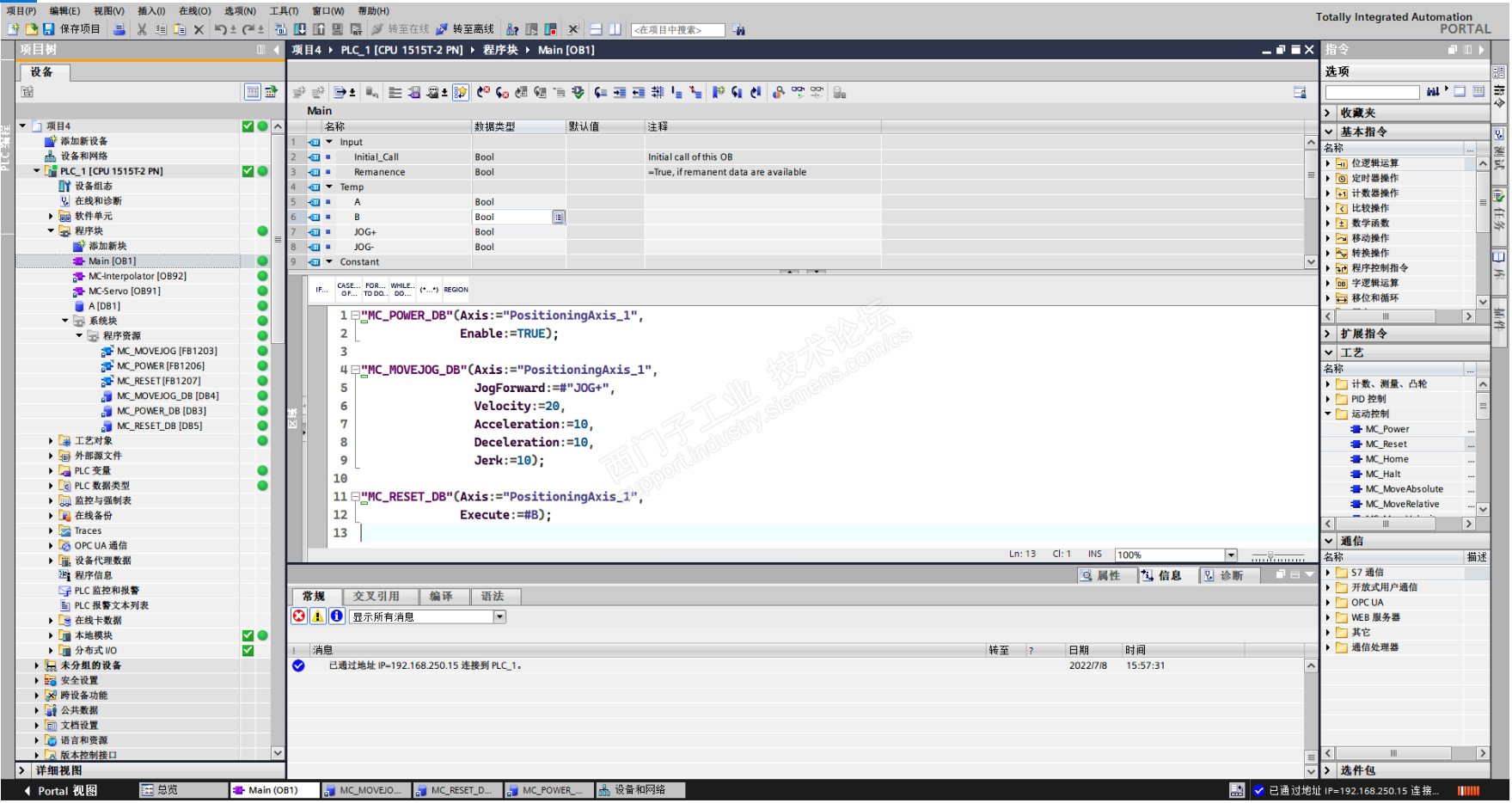Image resolution: width=1512 pixels, height=803 pixels.
Task: Expand the 扩展指令 (Extended instructions) section
Action: (x=1328, y=334)
